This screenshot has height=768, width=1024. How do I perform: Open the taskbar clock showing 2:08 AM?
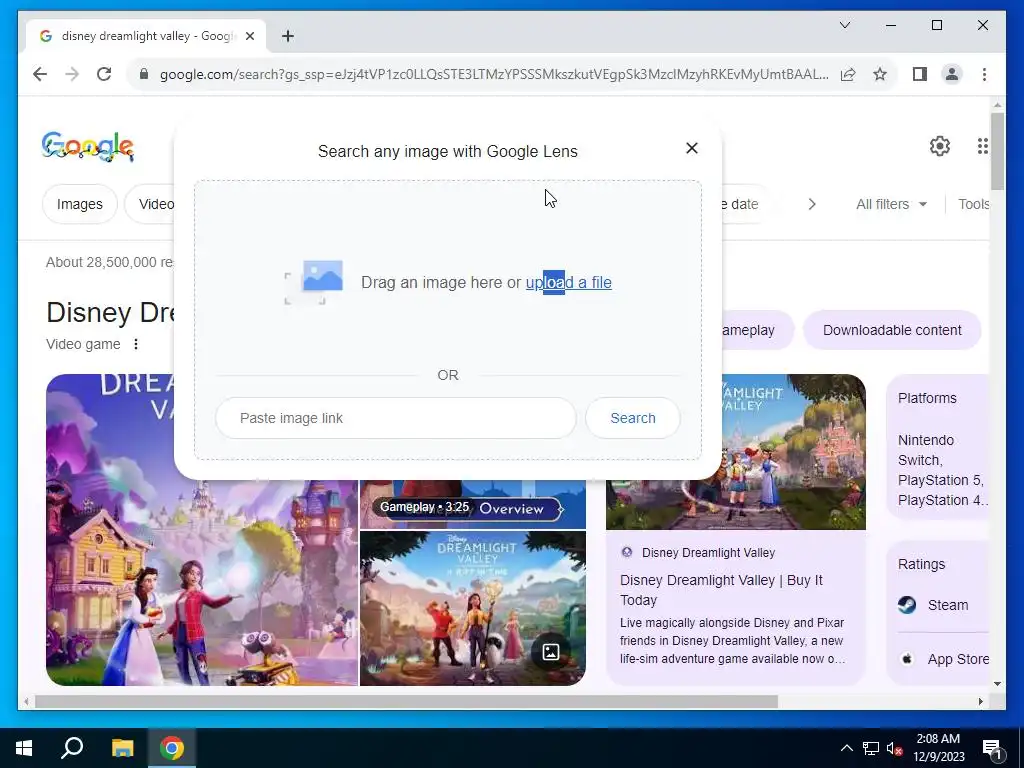click(x=938, y=748)
